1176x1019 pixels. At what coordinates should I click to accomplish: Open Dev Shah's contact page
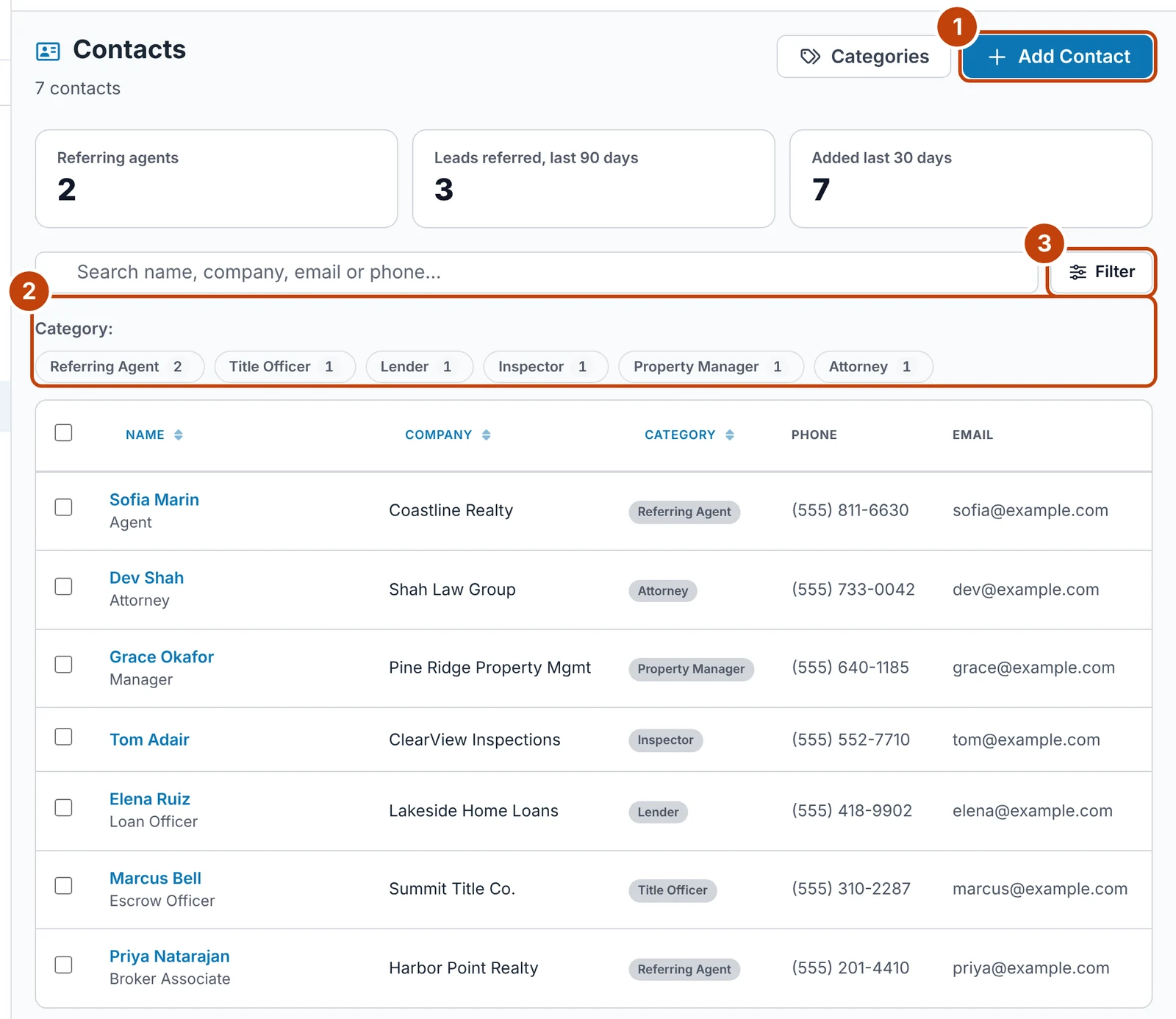coord(147,578)
